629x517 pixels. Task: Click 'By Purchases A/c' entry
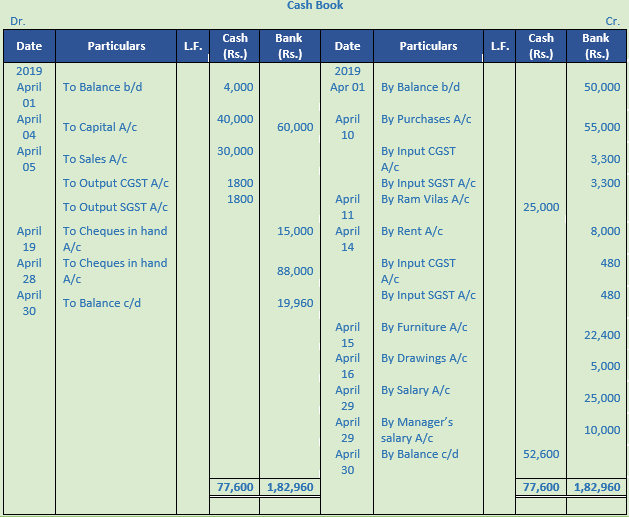tap(426, 119)
